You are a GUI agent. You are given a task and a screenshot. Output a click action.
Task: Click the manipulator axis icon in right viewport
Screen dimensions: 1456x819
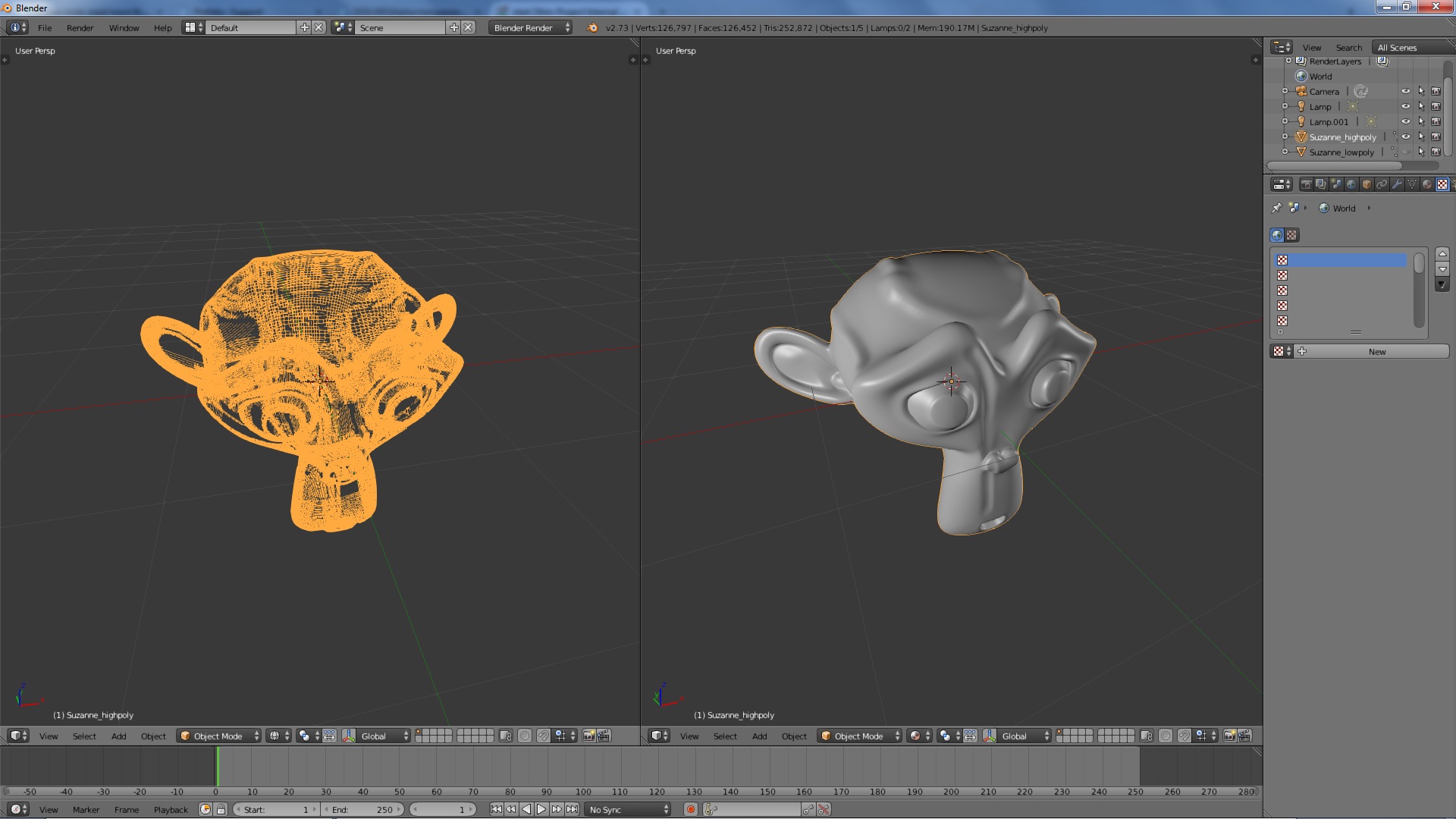coord(989,736)
